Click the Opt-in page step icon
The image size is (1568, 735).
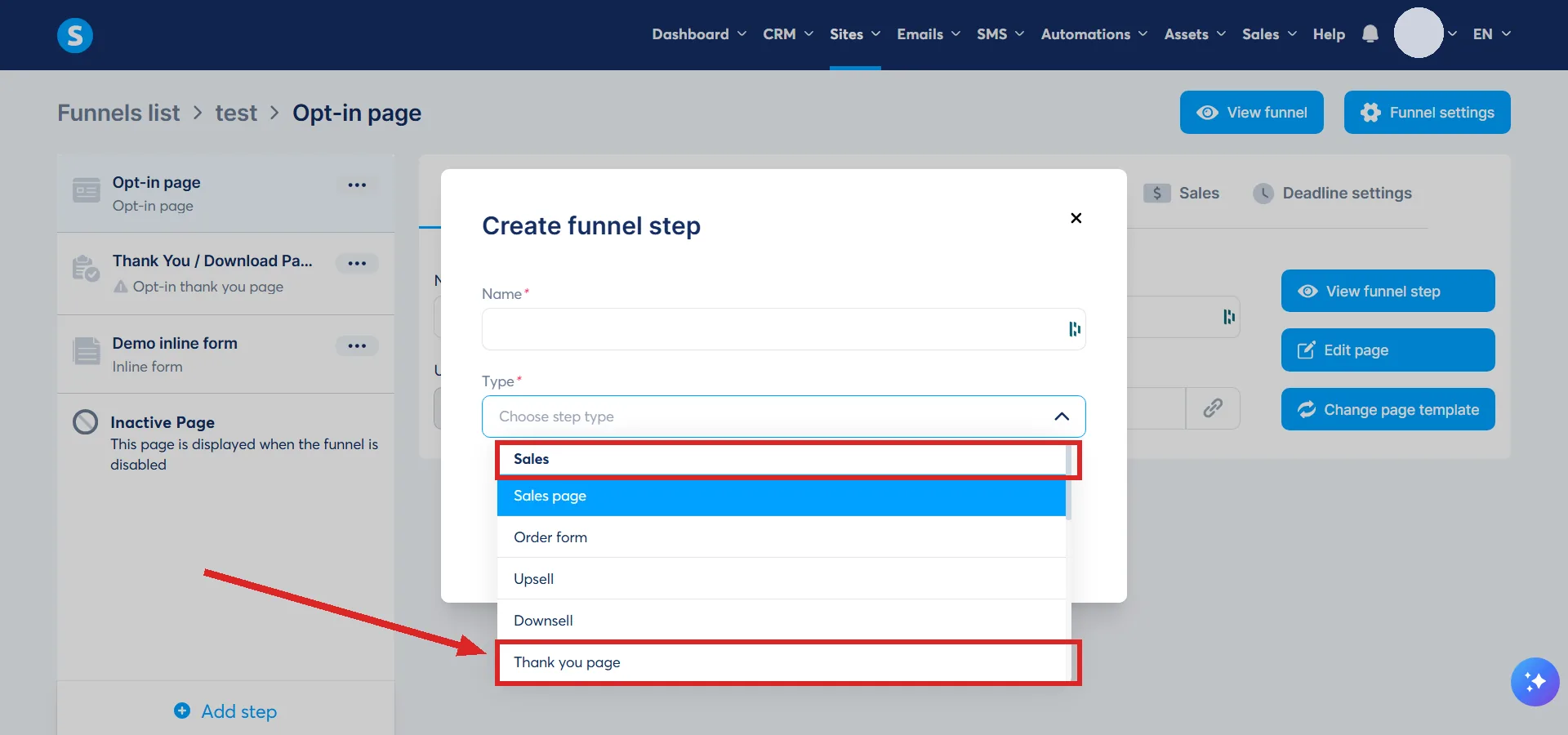[x=87, y=190]
